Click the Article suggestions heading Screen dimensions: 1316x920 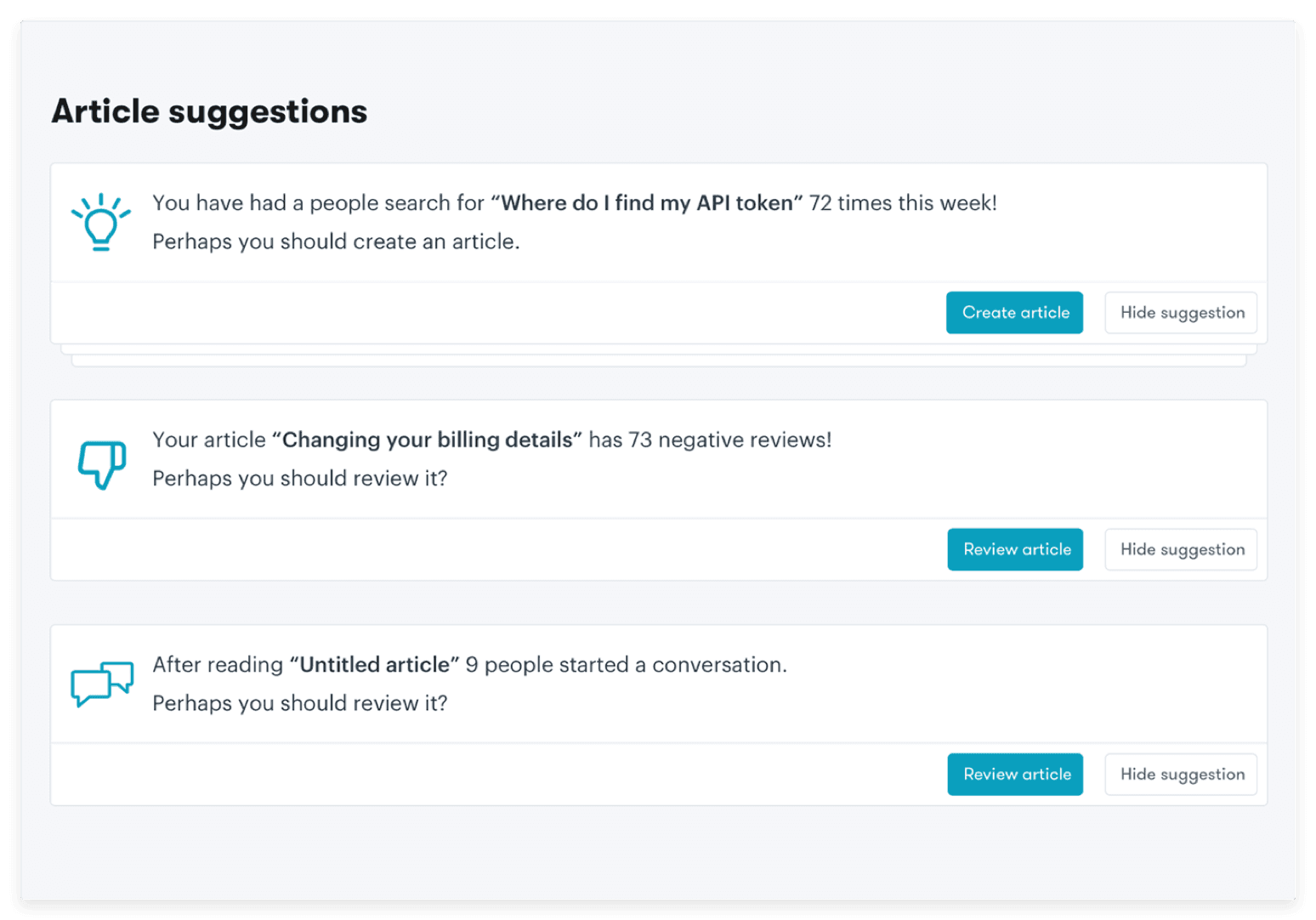209,111
